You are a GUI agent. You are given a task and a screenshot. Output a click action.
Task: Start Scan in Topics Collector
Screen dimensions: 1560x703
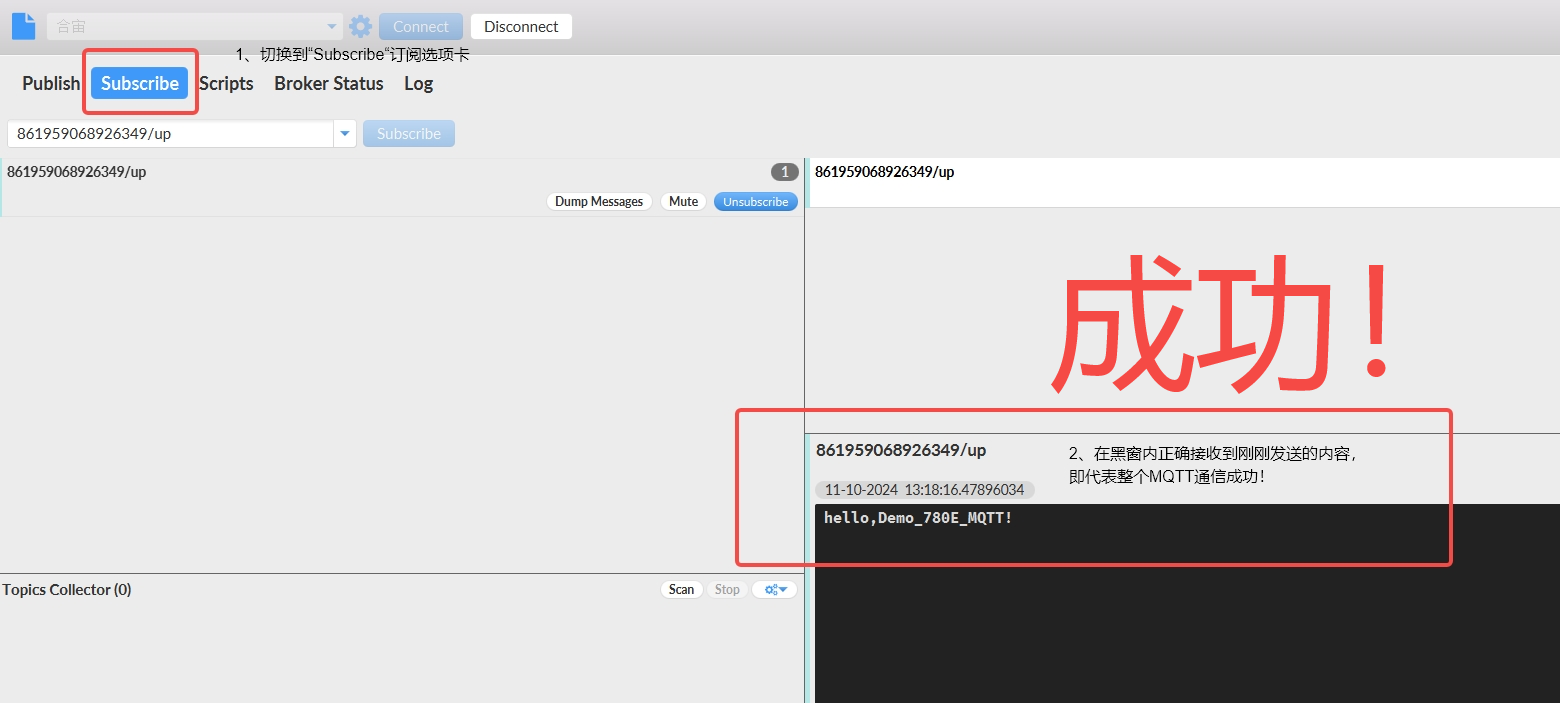(x=681, y=589)
